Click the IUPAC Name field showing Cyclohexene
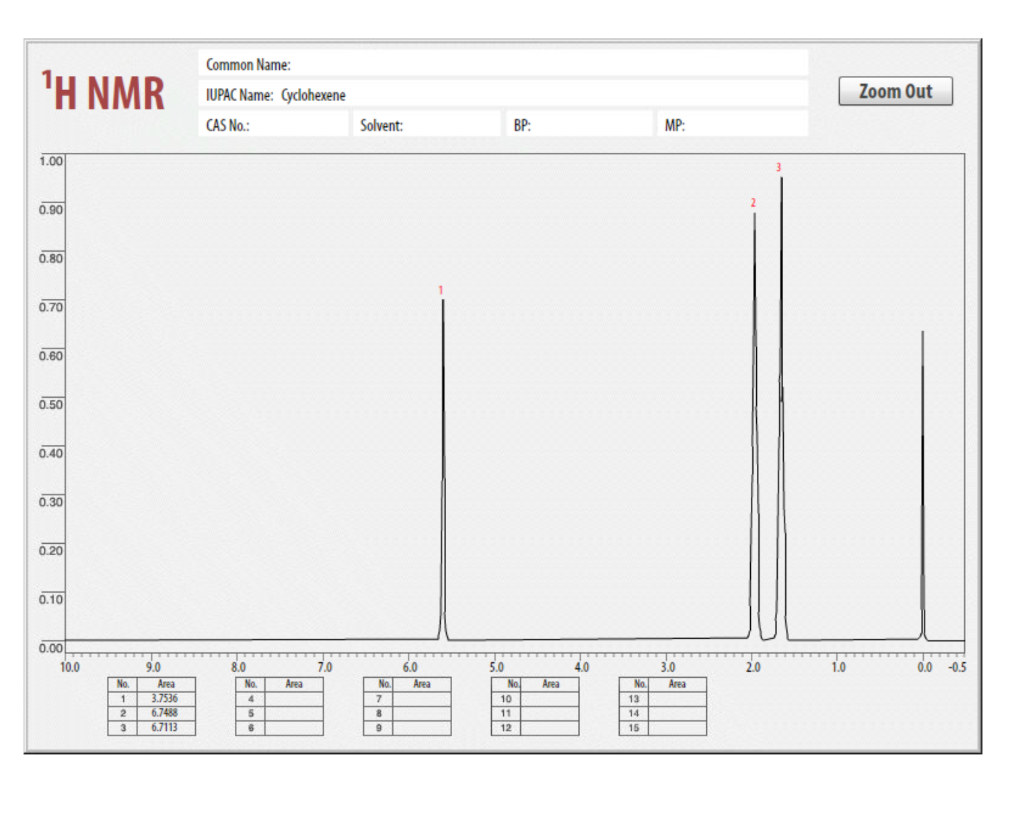1024x817 pixels. (x=503, y=95)
